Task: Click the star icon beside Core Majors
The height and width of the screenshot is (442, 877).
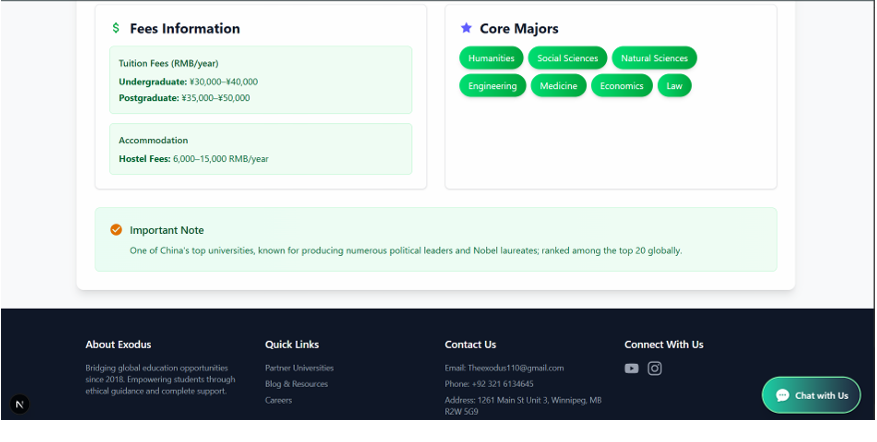Action: click(466, 29)
